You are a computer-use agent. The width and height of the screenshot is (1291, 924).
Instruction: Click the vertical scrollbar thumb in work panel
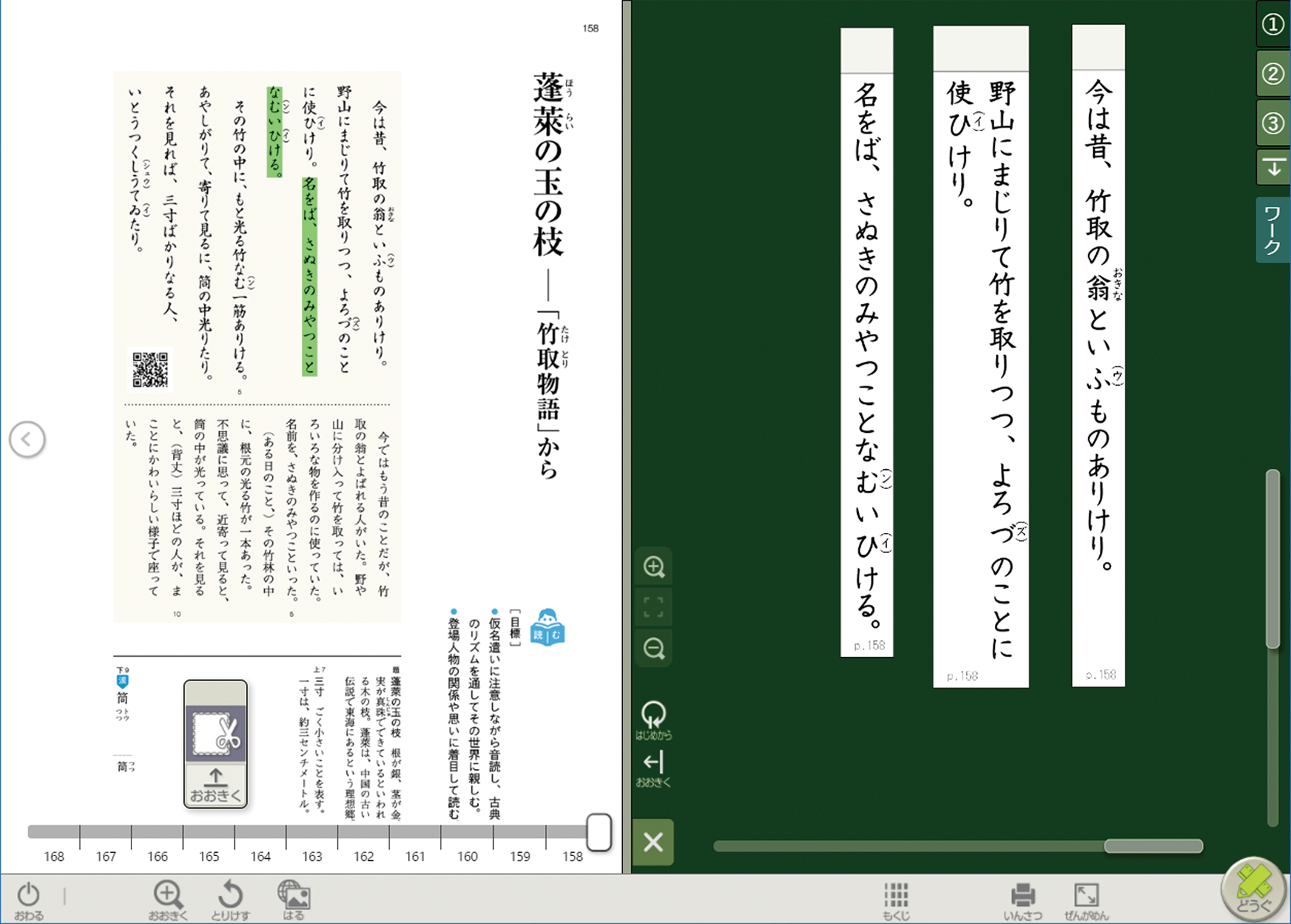click(x=1273, y=558)
